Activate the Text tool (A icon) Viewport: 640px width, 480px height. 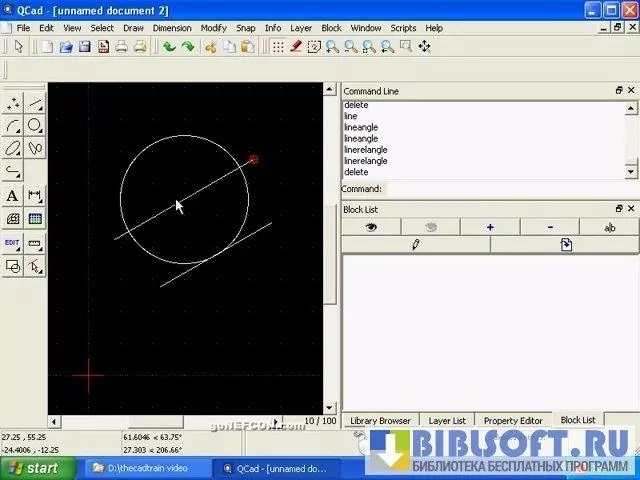pyautogui.click(x=13, y=196)
